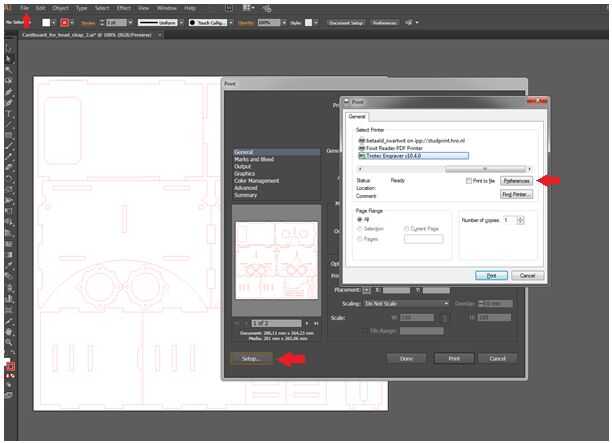Select the Magic Wand tool
The width and height of the screenshot is (612, 443).
pos(9,70)
